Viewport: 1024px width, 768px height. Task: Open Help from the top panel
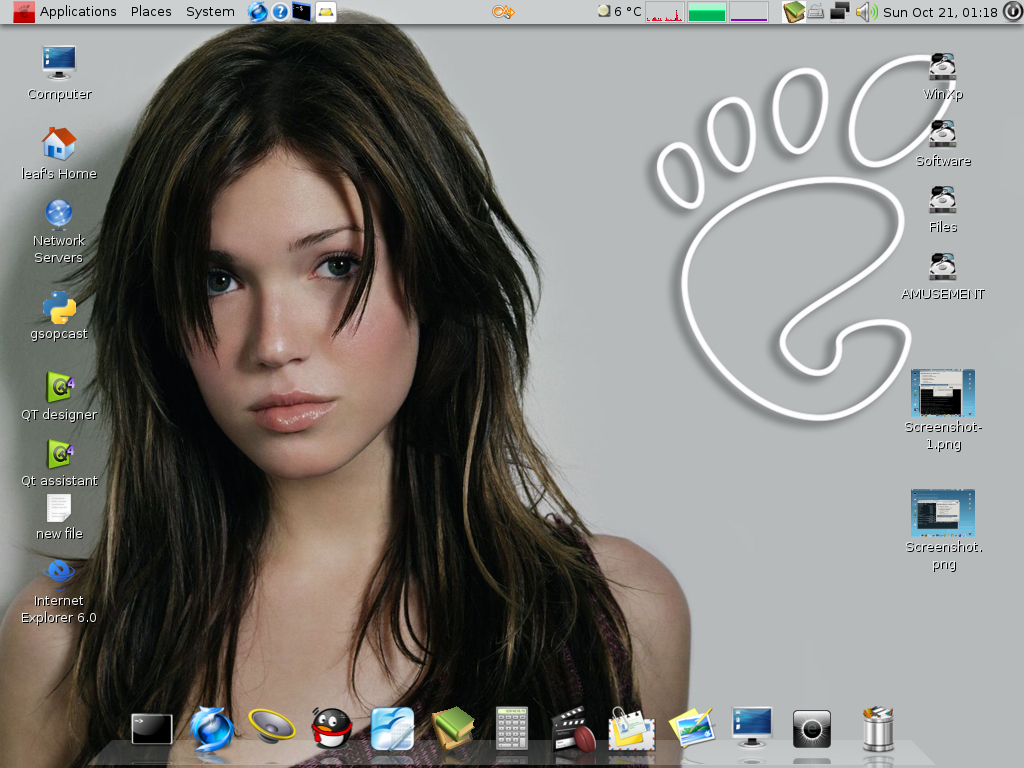(280, 12)
